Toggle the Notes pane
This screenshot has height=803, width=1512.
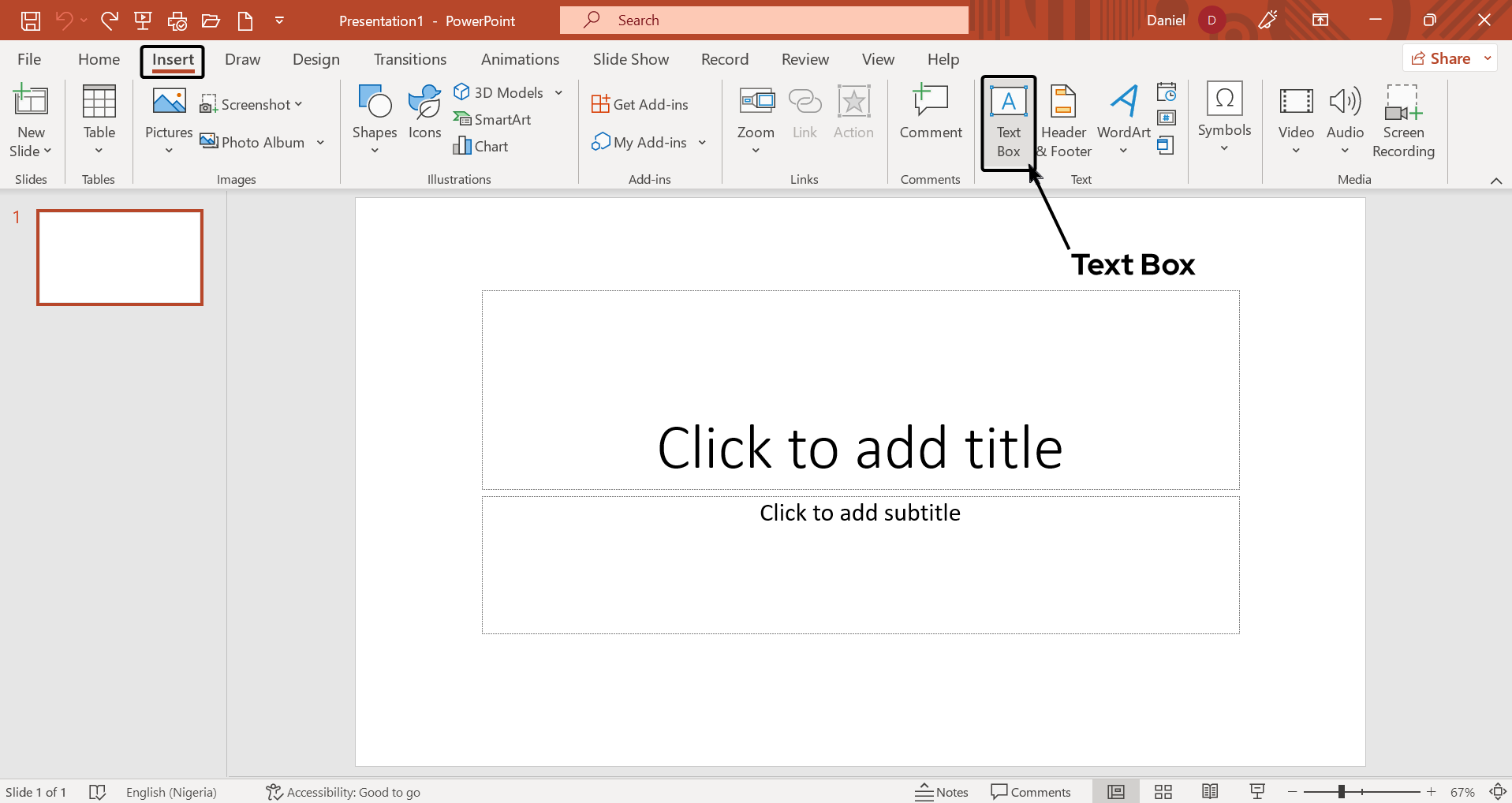point(941,791)
